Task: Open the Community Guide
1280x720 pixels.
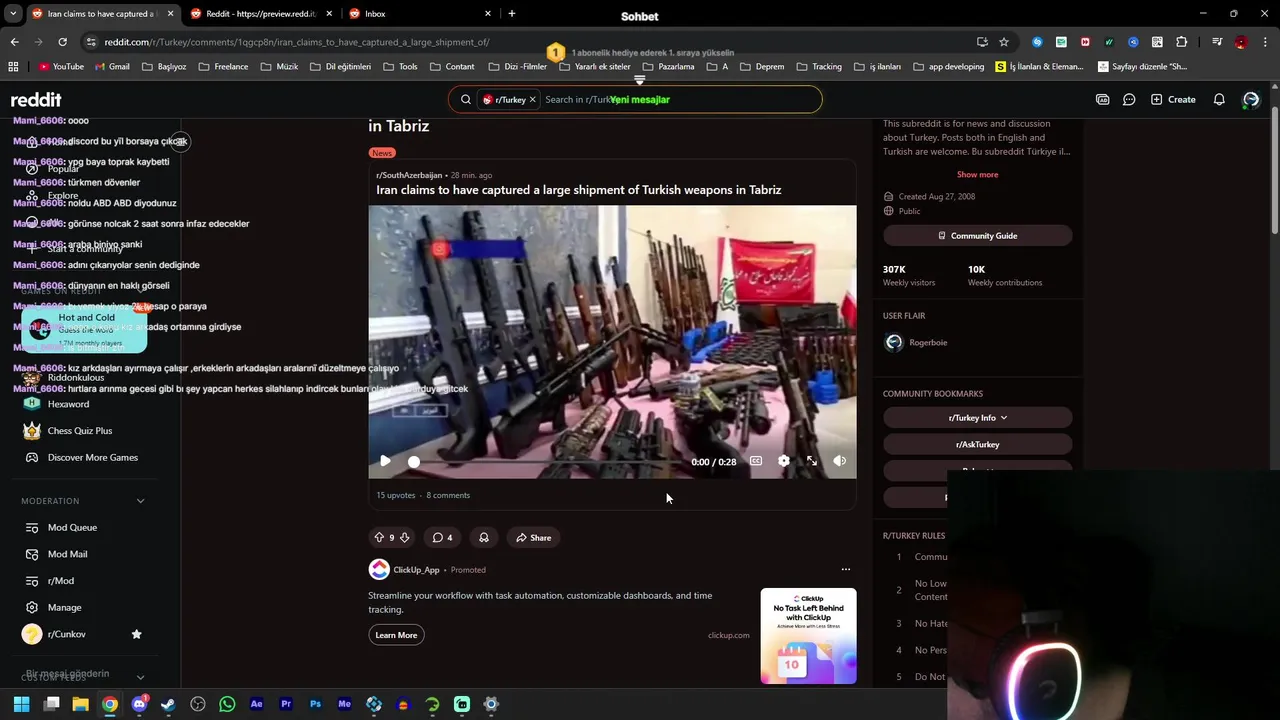Action: click(x=977, y=236)
